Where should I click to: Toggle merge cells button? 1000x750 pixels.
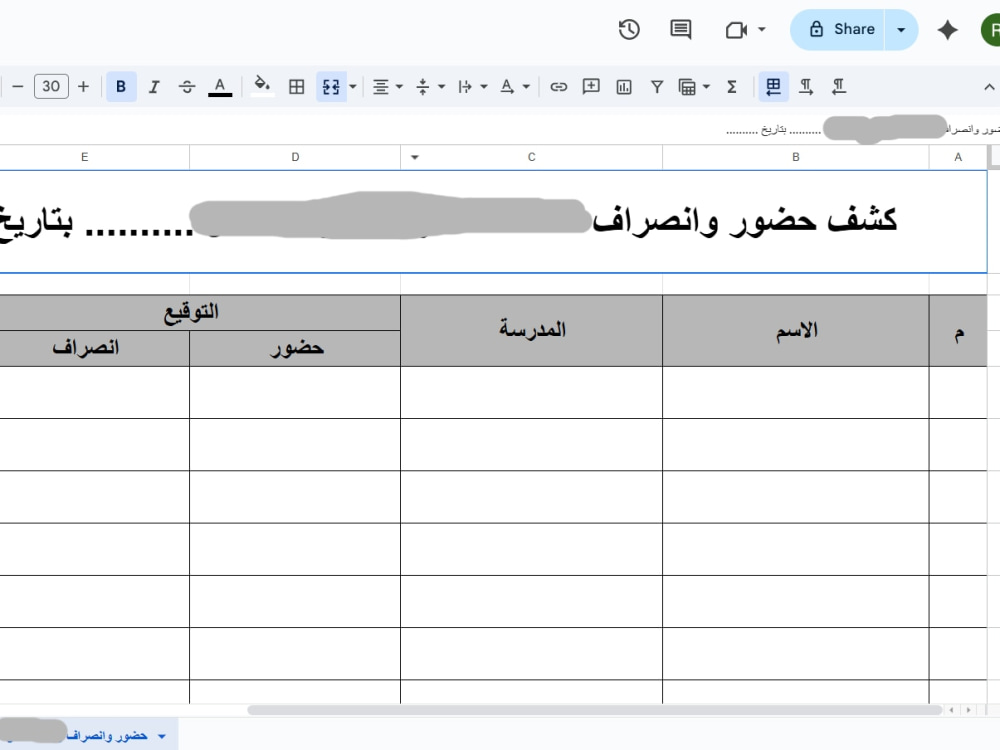pyautogui.click(x=331, y=86)
